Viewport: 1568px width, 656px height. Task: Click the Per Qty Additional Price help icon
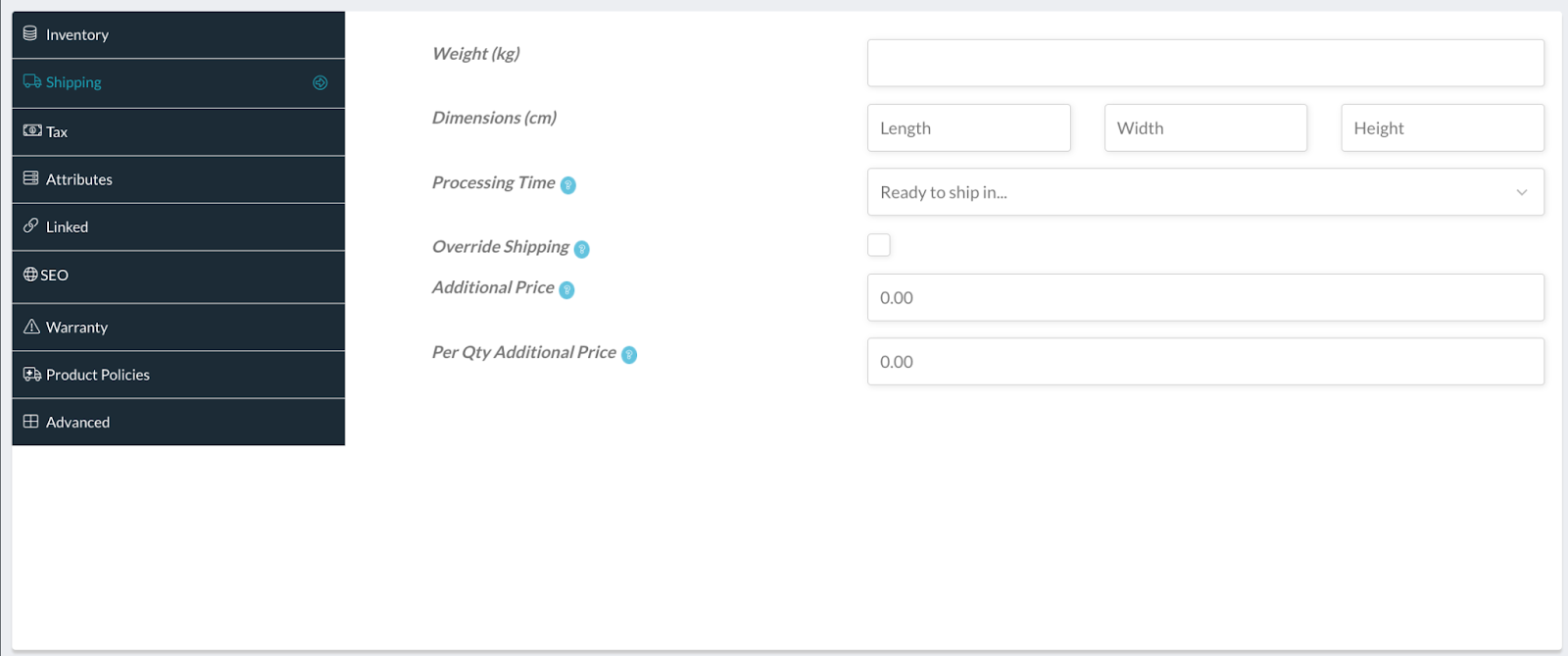click(629, 355)
